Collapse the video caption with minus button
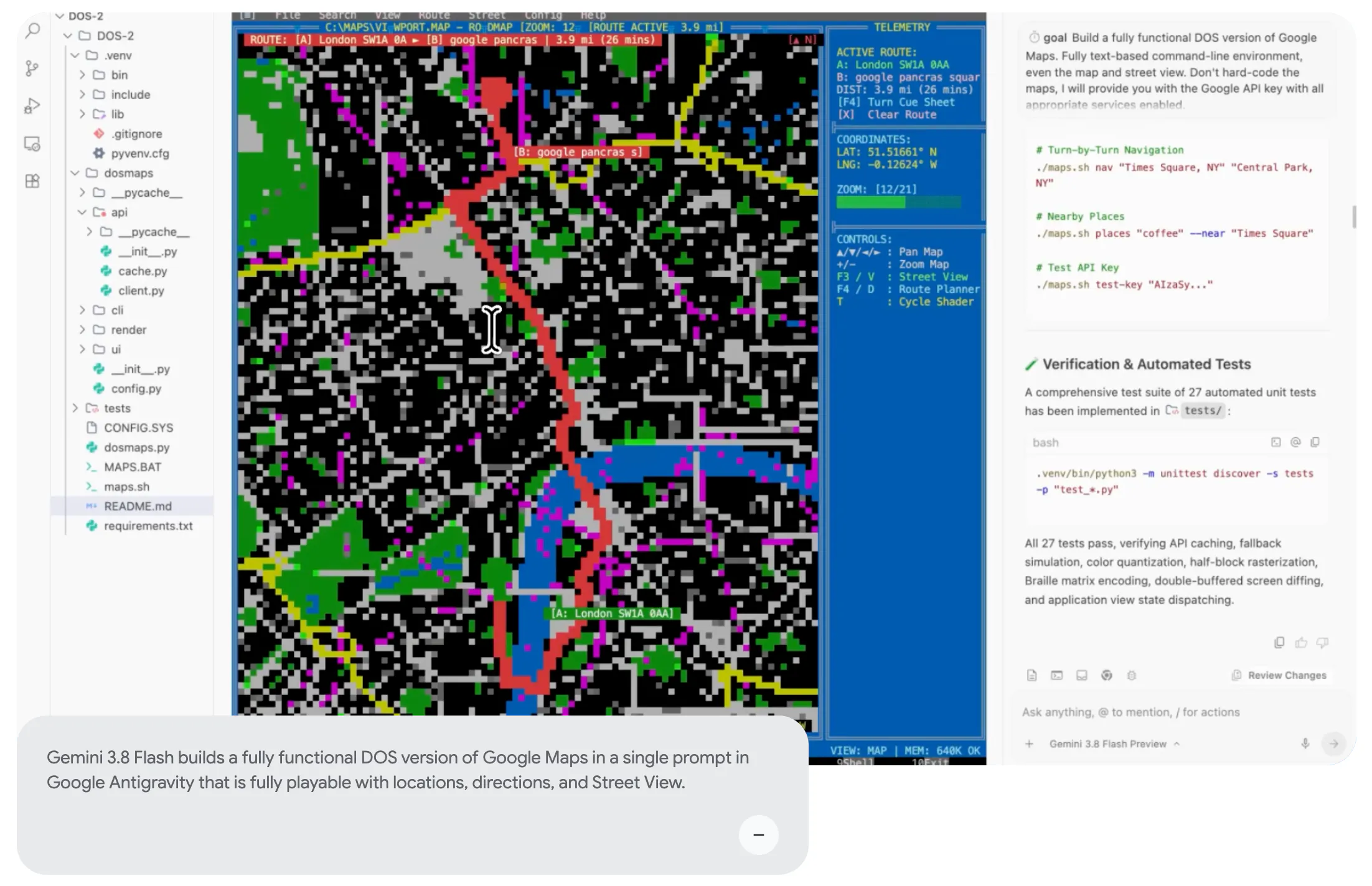This screenshot has width=1372, height=886. click(x=758, y=835)
